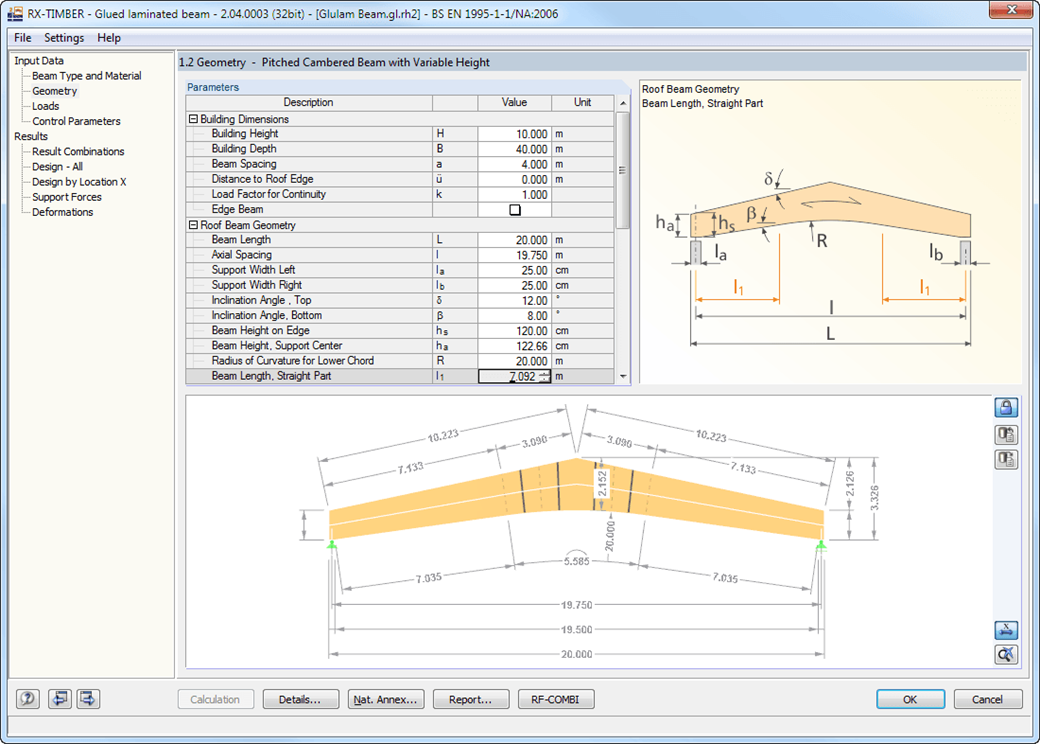Click the Beam Spacing value 4.000
The image size is (1040, 744).
(514, 164)
